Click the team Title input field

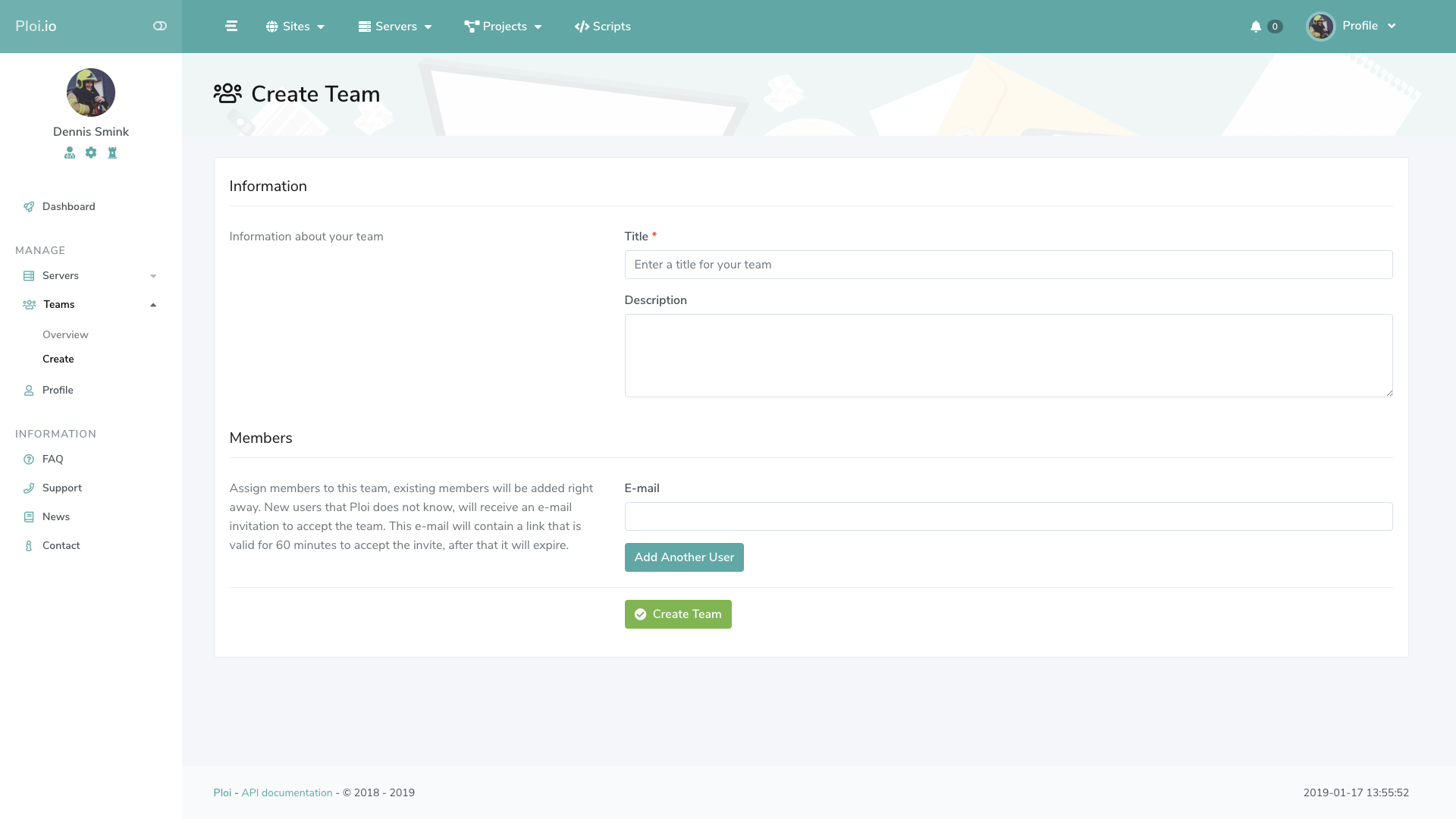click(1009, 265)
